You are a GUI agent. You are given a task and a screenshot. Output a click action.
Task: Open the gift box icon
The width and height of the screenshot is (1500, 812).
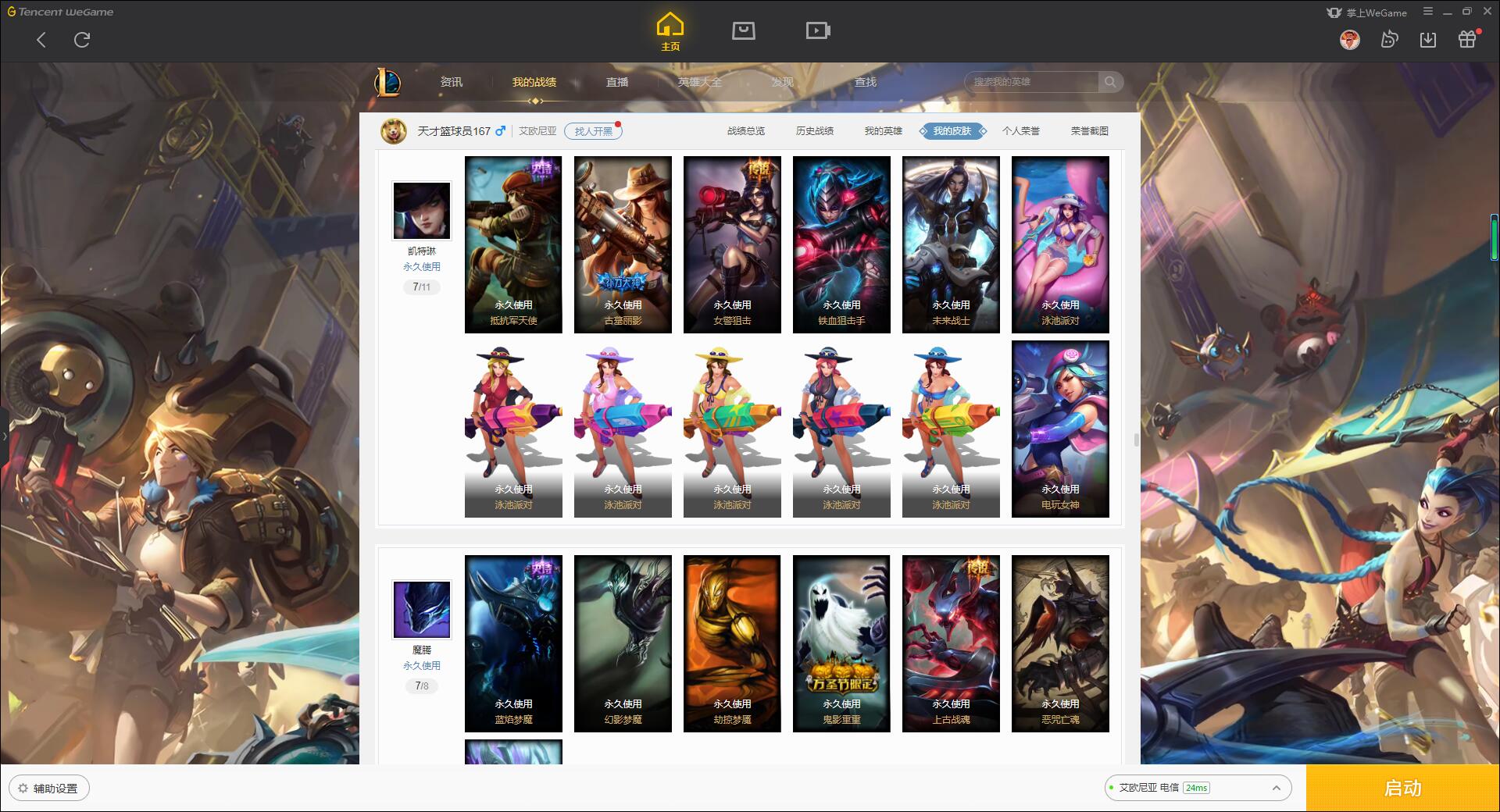(x=1467, y=39)
